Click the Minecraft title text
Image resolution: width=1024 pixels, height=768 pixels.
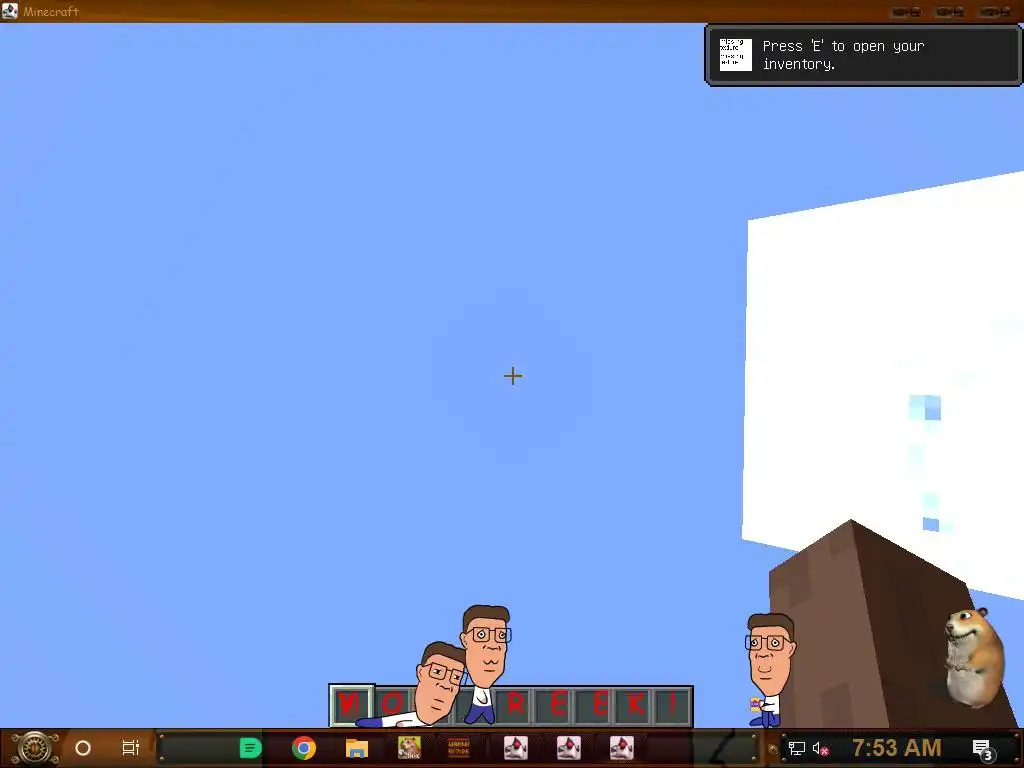pyautogui.click(x=51, y=11)
